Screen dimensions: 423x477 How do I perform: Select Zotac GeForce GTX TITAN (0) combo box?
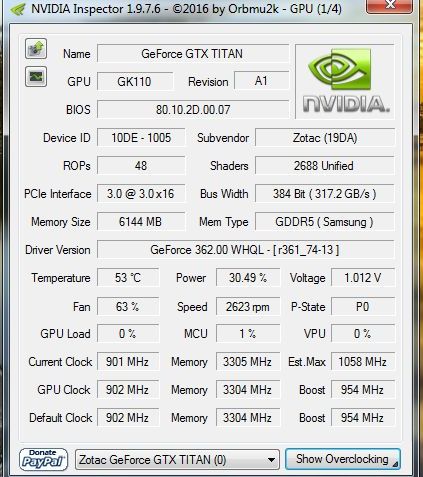tap(177, 460)
